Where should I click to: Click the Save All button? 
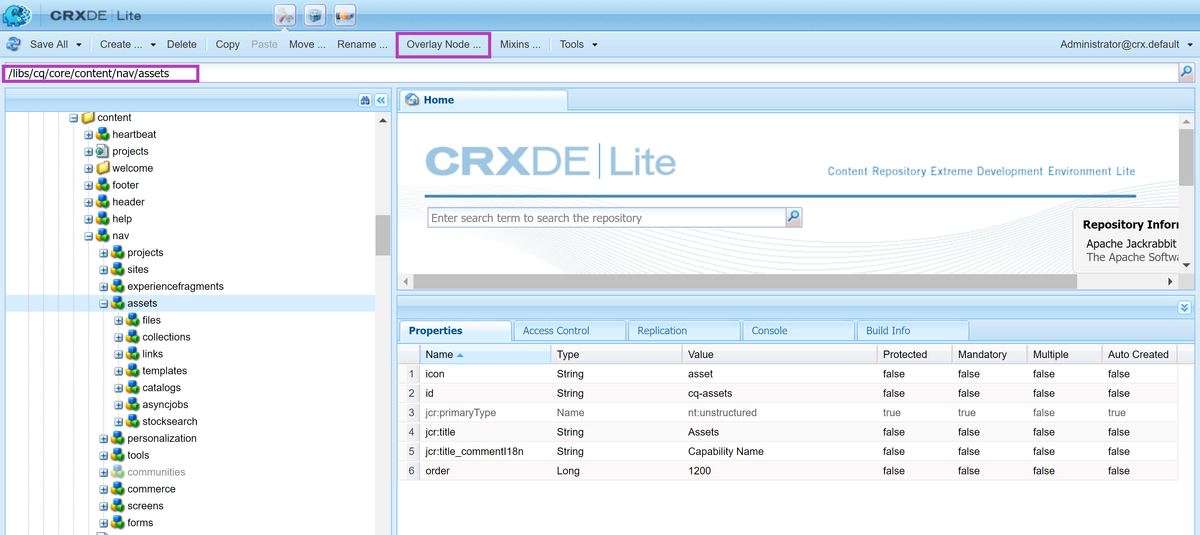coord(49,44)
